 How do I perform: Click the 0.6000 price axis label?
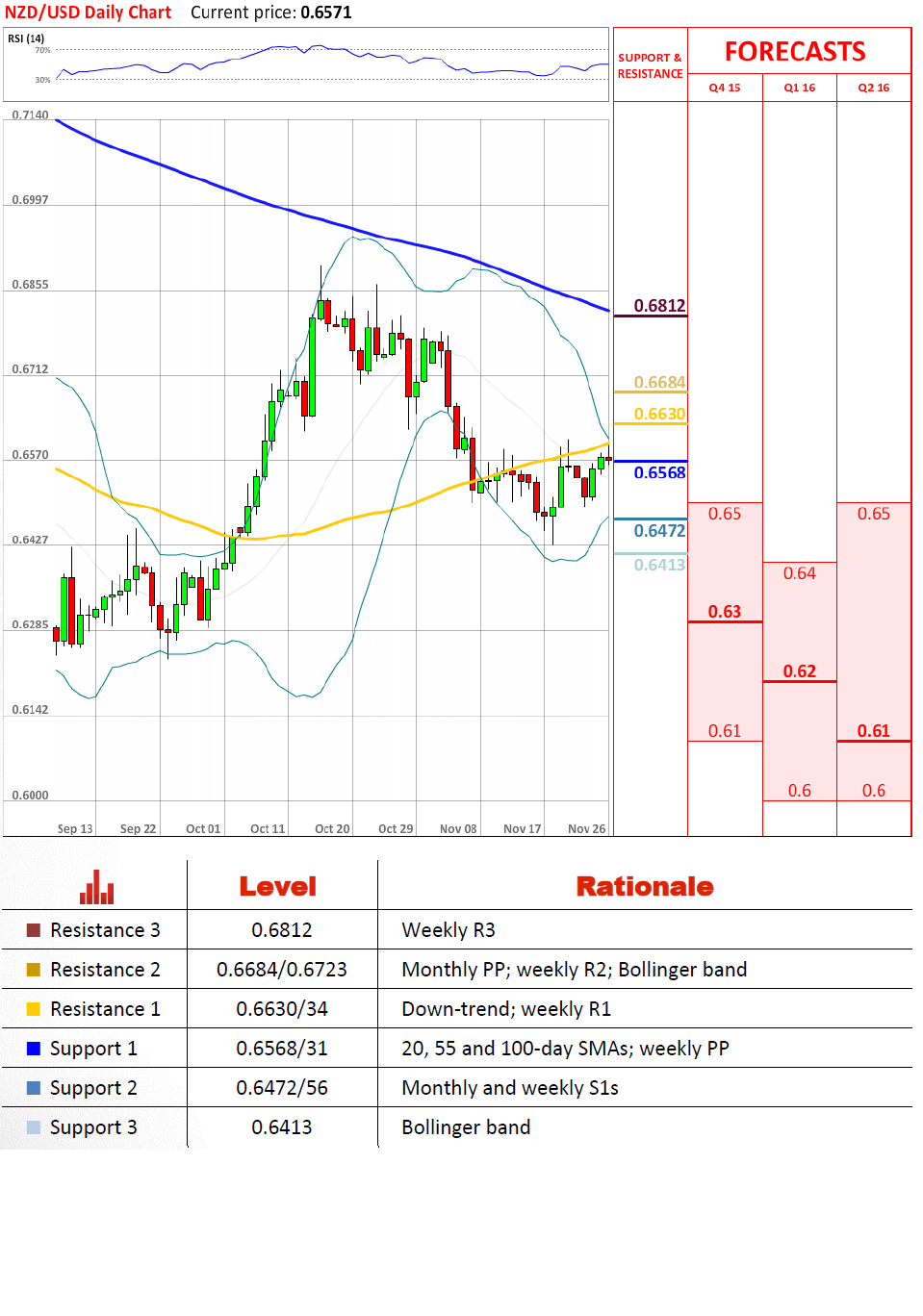click(x=30, y=796)
